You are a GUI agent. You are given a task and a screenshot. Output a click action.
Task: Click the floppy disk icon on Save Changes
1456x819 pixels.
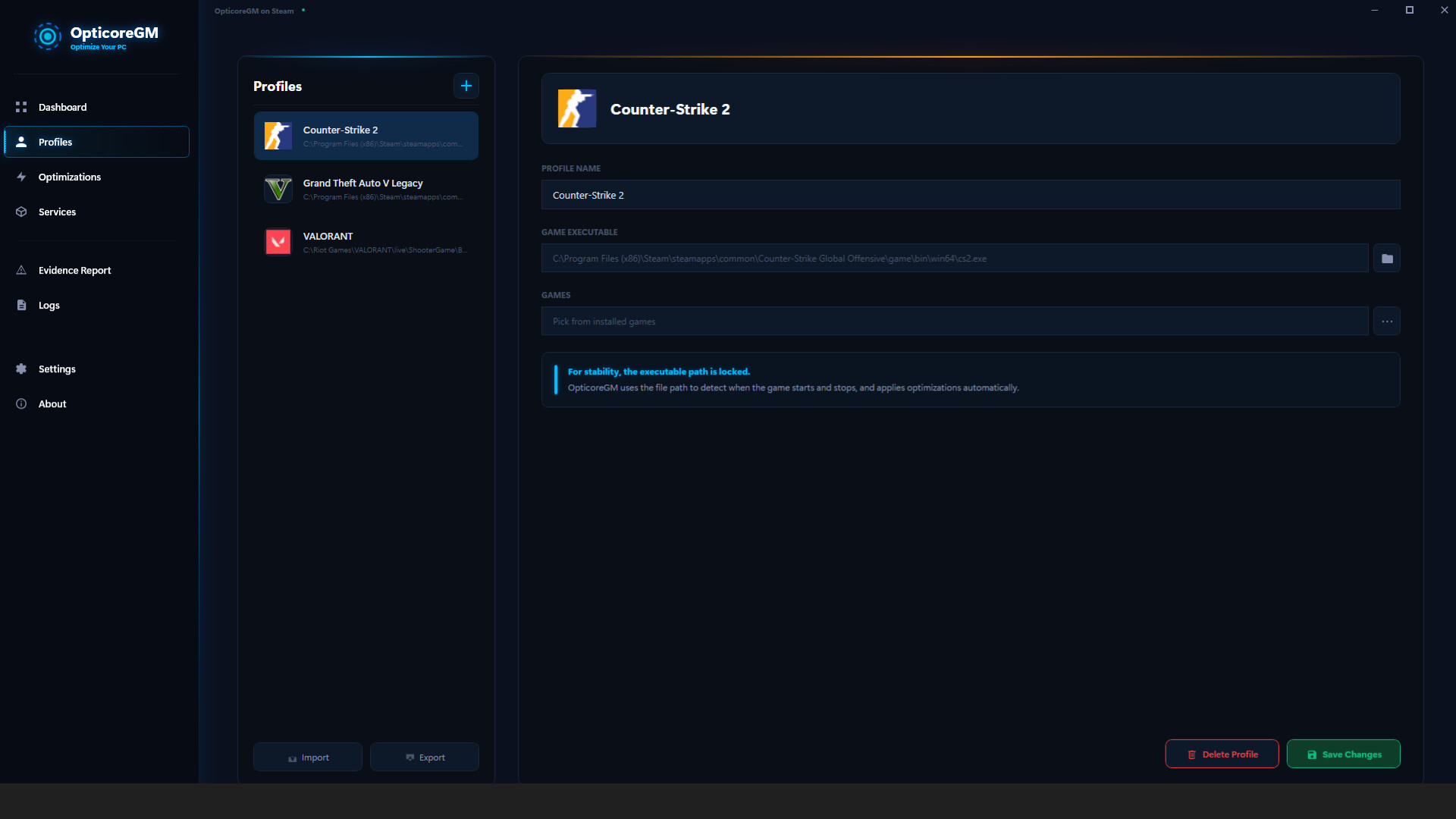tap(1312, 754)
